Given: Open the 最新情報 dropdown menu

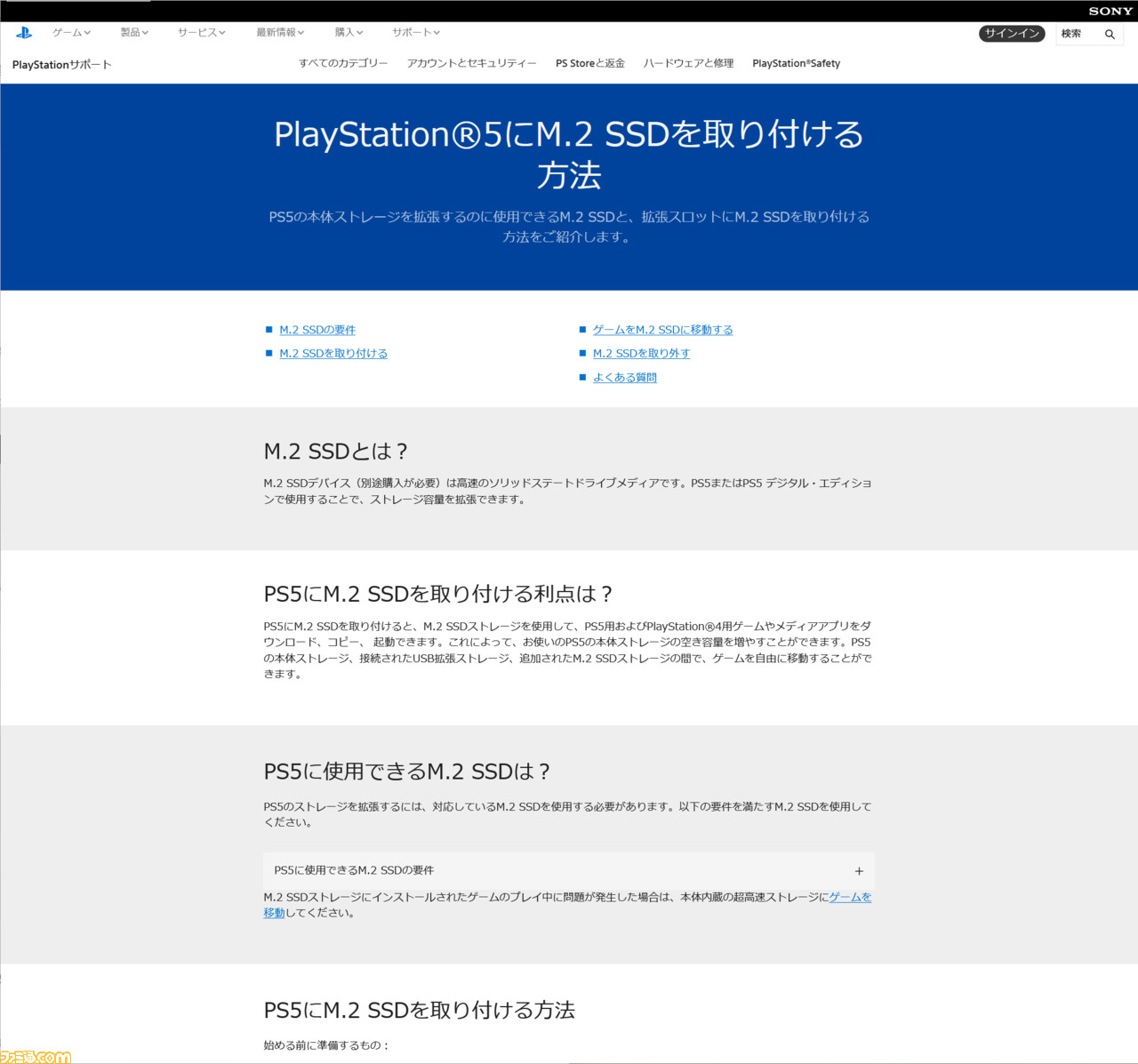Looking at the screenshot, I should 280,33.
